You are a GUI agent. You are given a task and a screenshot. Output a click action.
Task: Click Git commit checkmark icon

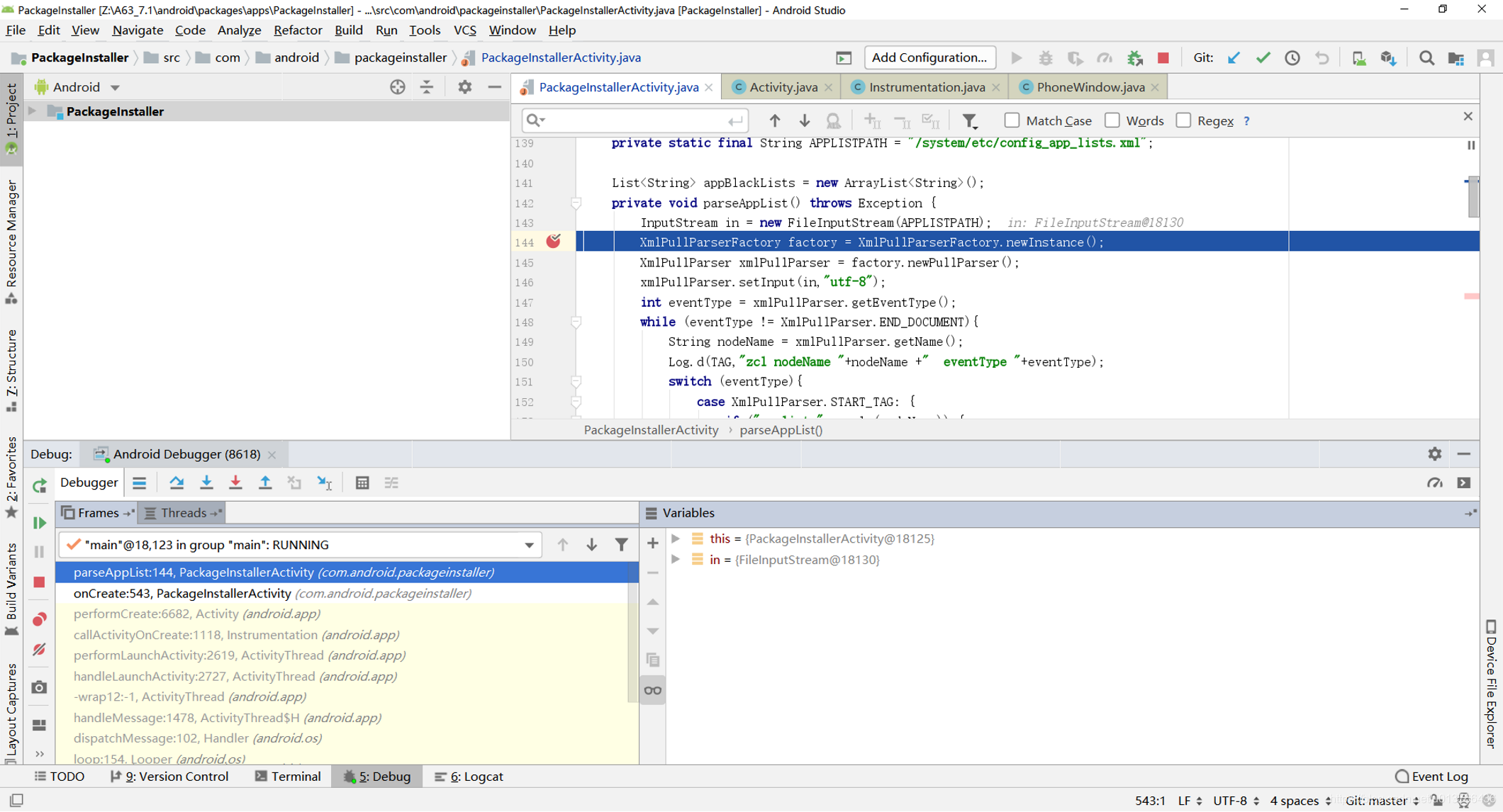pyautogui.click(x=1263, y=58)
